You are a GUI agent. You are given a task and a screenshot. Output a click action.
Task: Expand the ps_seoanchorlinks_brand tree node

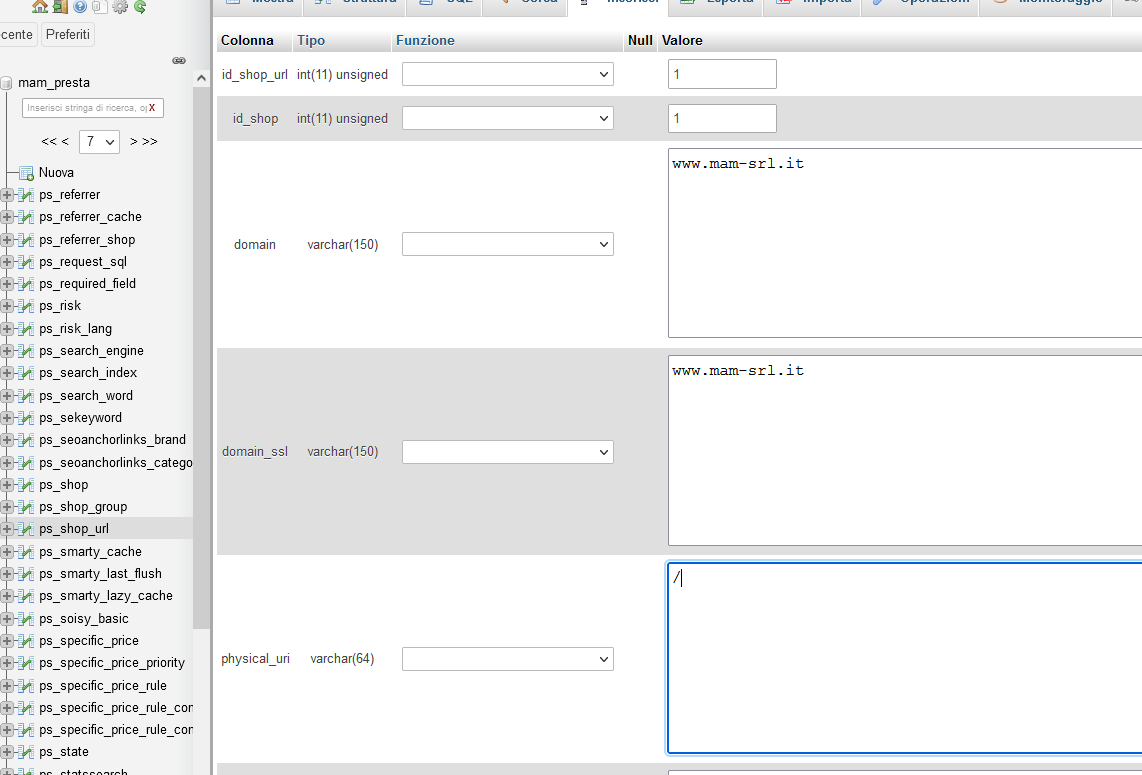click(x=7, y=439)
